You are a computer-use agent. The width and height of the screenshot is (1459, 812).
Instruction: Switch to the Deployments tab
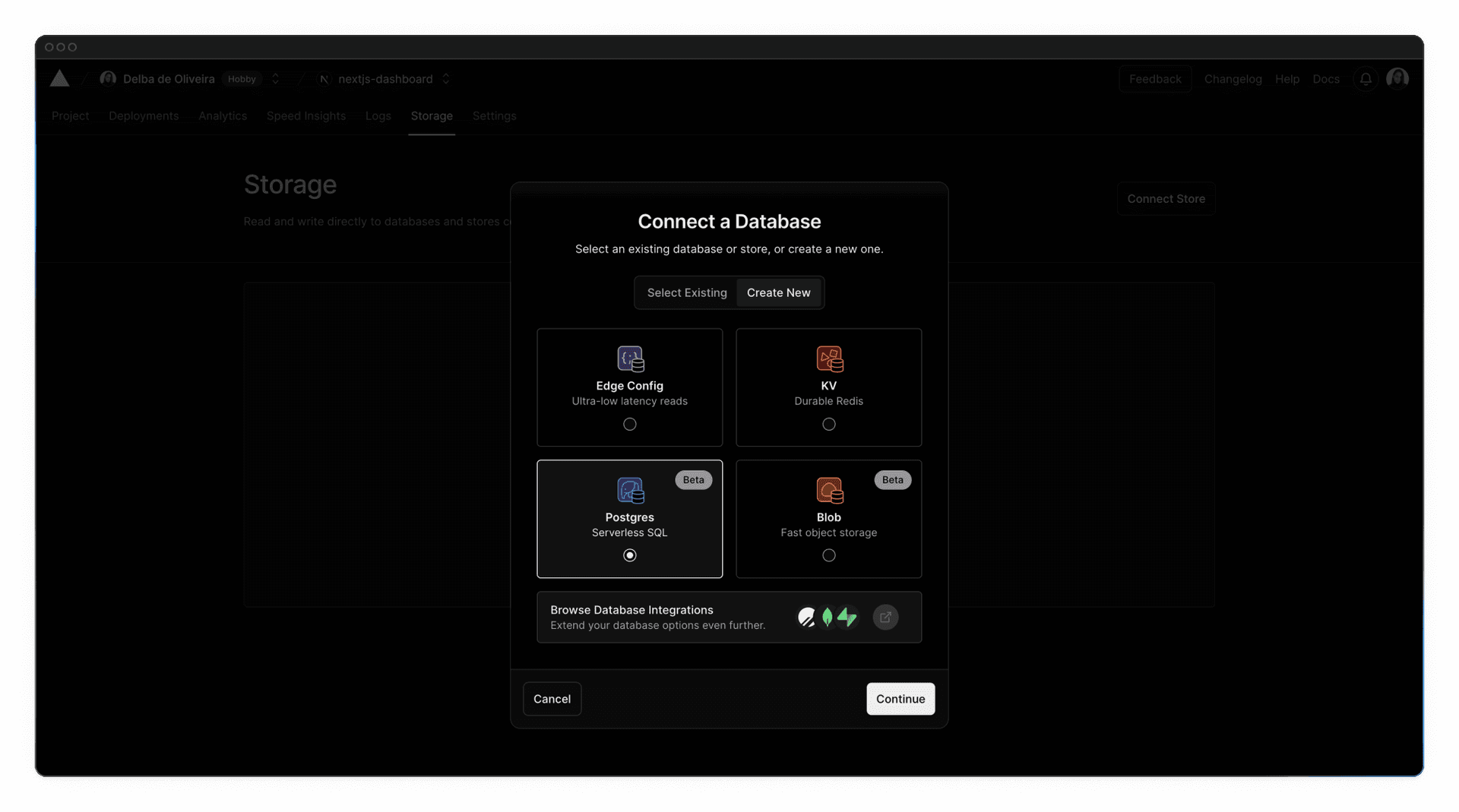pyautogui.click(x=144, y=115)
